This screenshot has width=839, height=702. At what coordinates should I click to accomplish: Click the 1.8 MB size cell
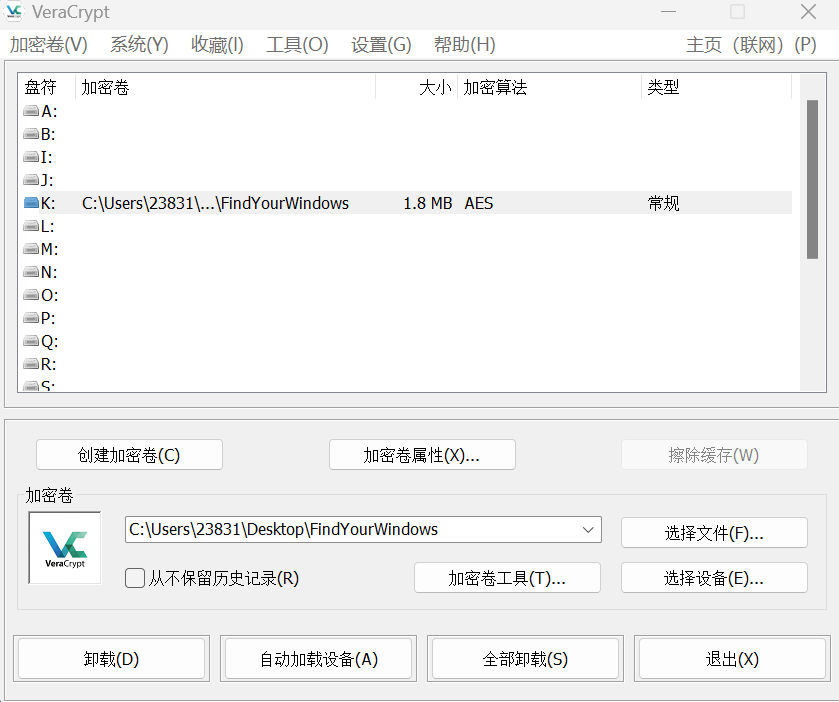428,203
